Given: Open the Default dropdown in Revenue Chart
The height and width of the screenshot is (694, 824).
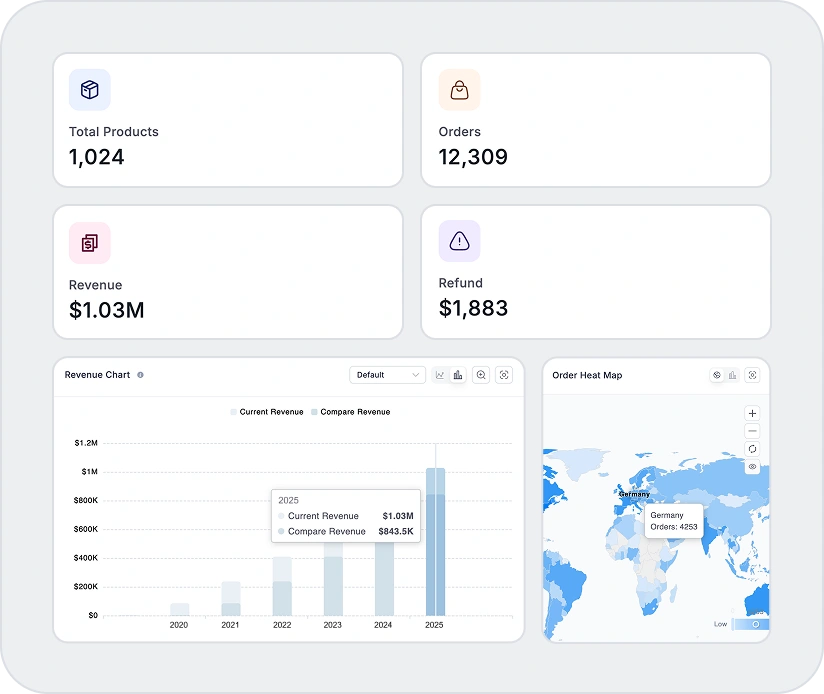Looking at the screenshot, I should click(387, 375).
